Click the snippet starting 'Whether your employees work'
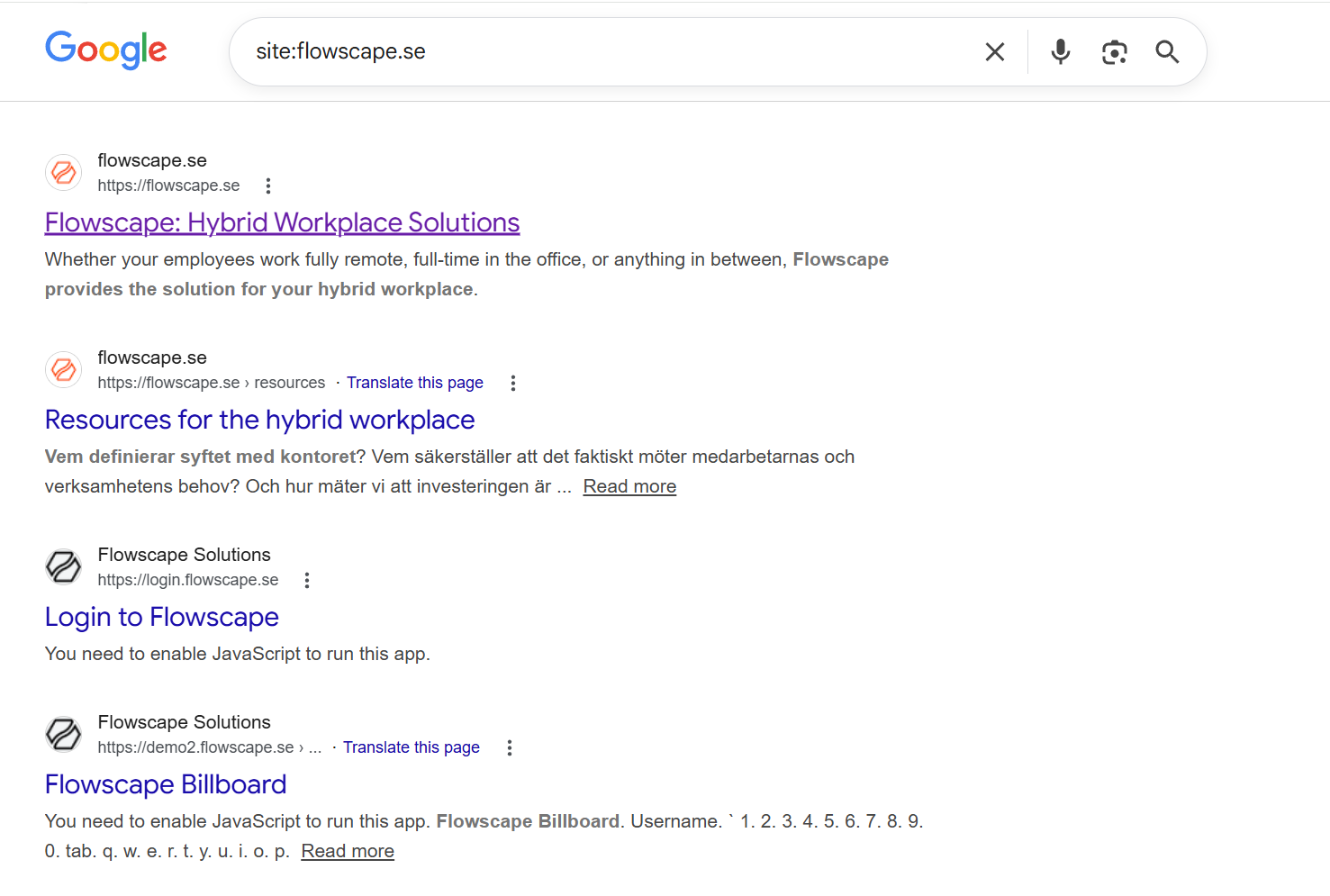Screen dimensions: 1330x896 (466, 274)
